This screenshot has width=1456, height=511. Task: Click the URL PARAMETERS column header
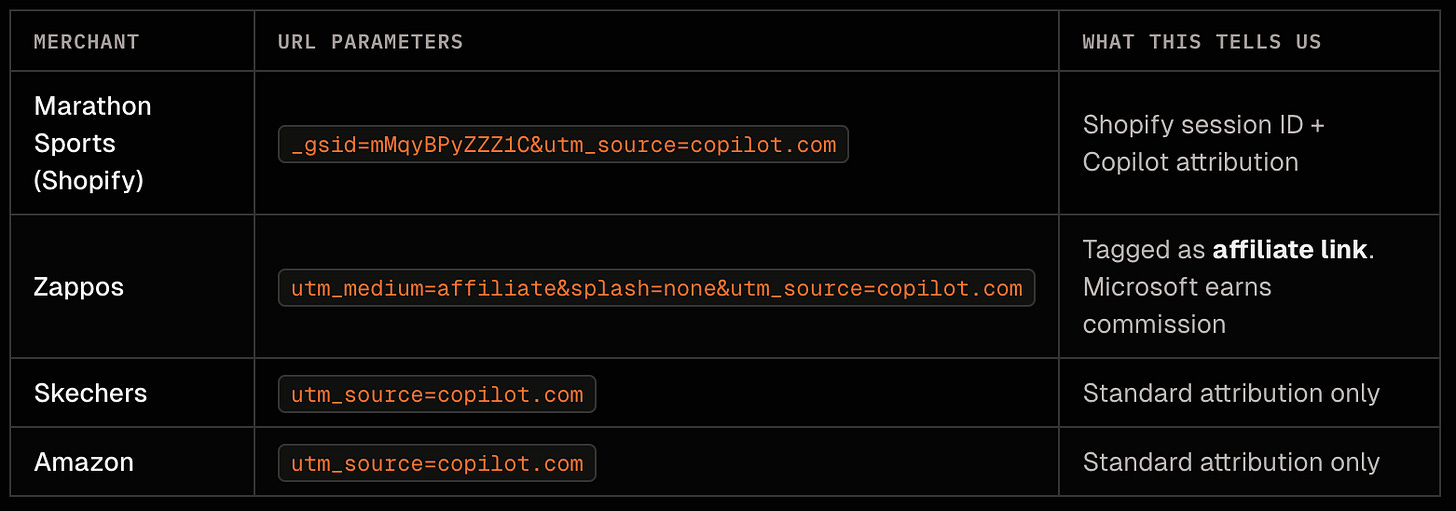[x=370, y=42]
